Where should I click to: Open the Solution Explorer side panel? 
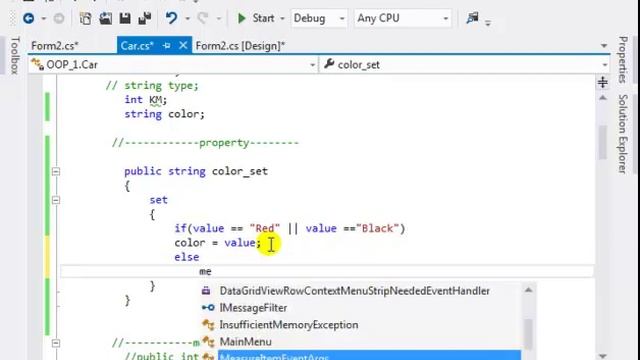tap(623, 134)
